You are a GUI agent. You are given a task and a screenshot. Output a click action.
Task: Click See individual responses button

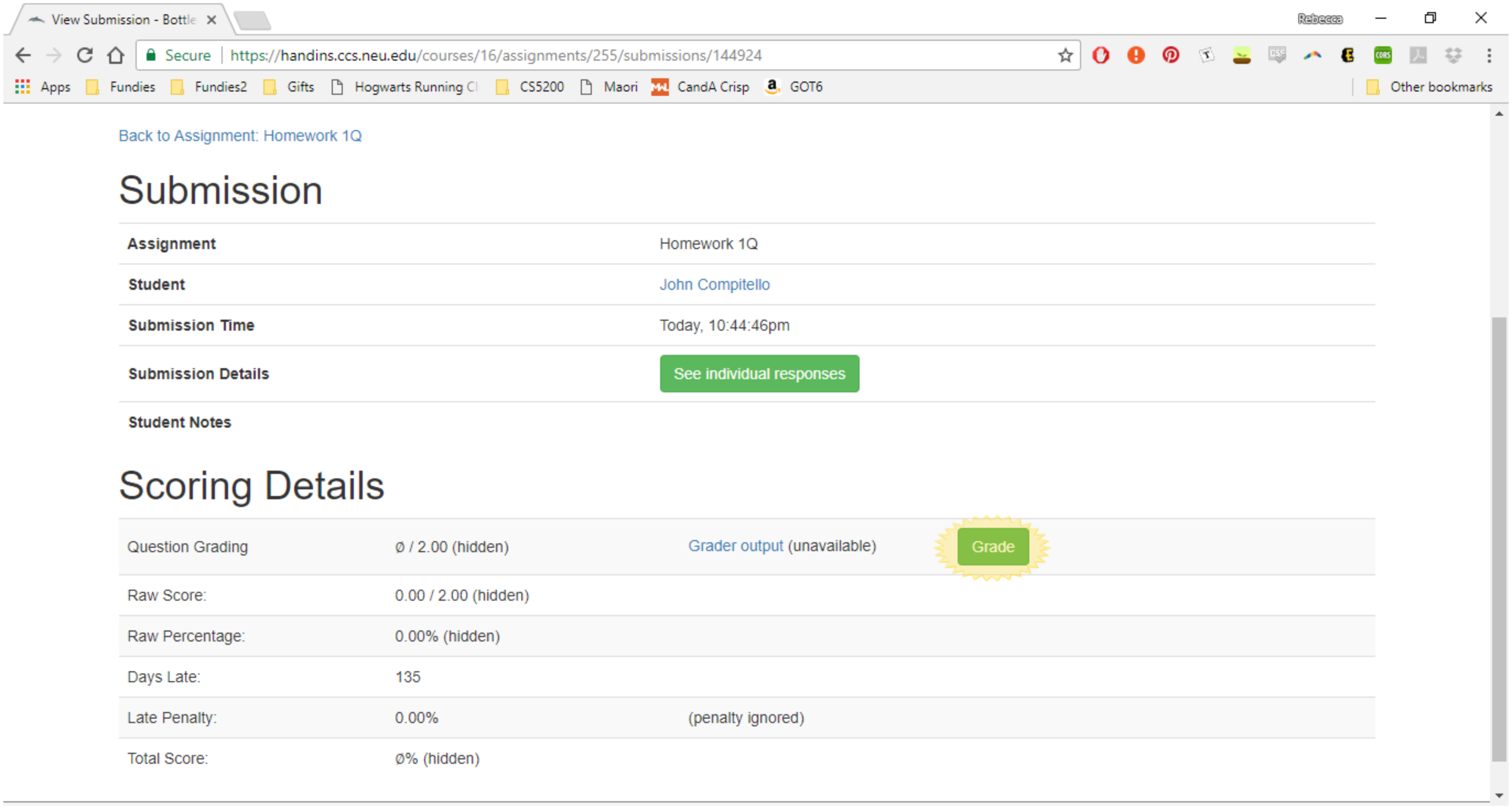click(759, 374)
